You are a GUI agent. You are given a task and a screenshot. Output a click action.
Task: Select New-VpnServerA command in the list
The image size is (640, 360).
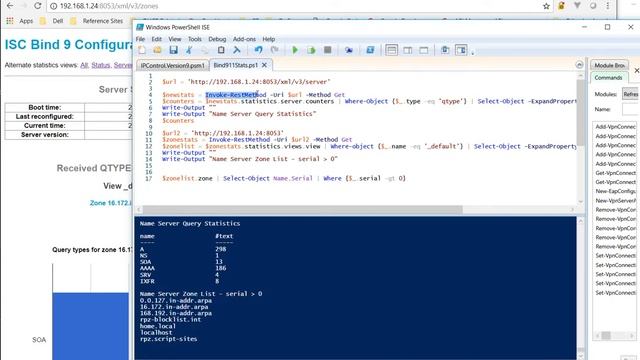(616, 200)
